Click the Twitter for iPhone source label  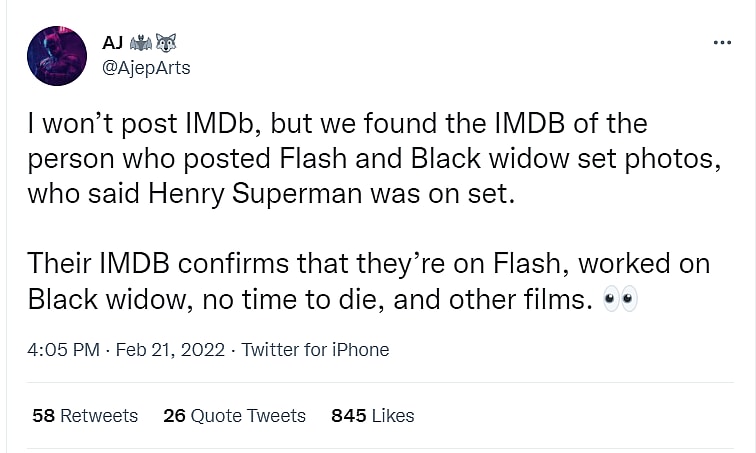[x=315, y=350]
